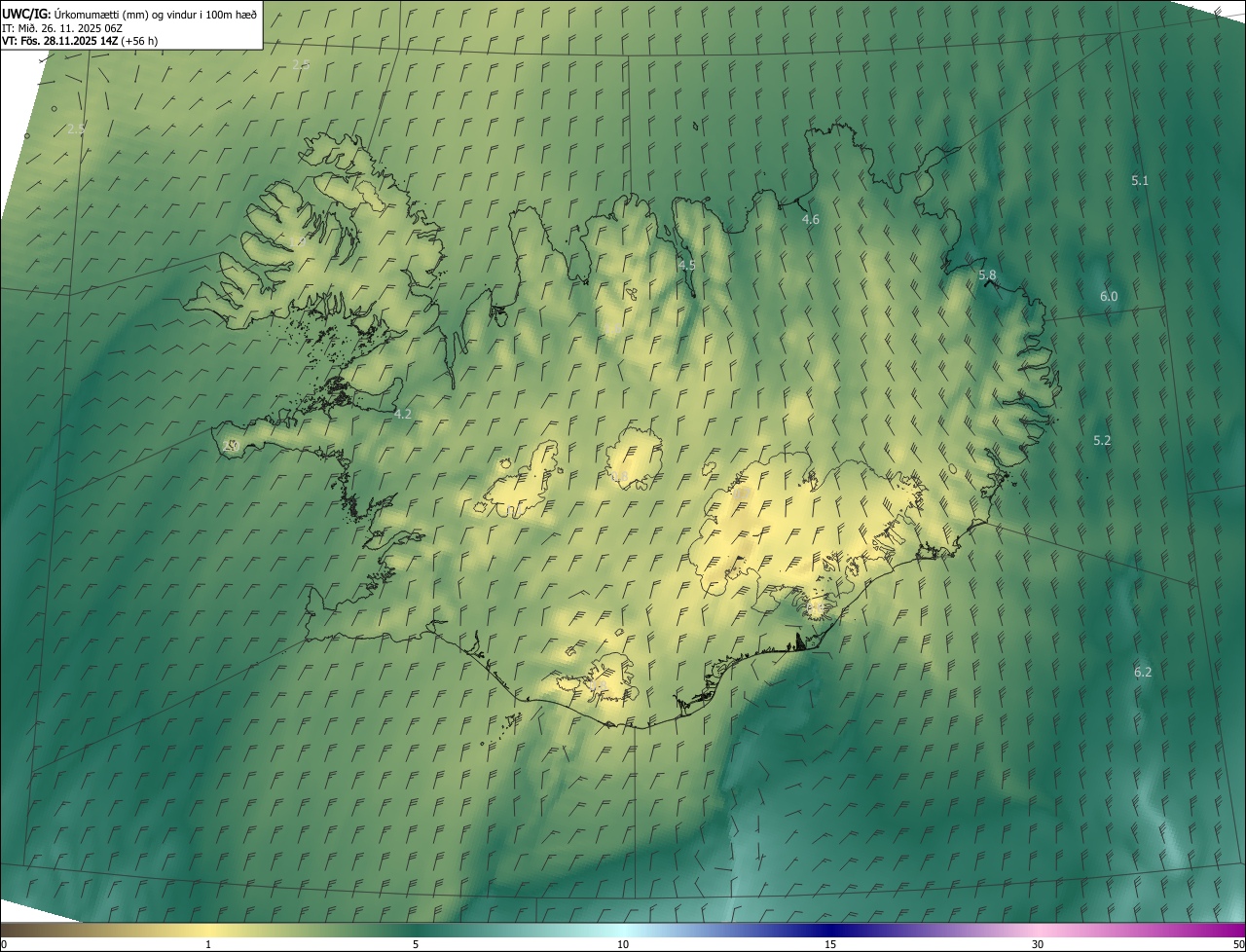The width and height of the screenshot is (1246, 952).
Task: Click the 5.2 value label on the map
Action: [x=1102, y=441]
